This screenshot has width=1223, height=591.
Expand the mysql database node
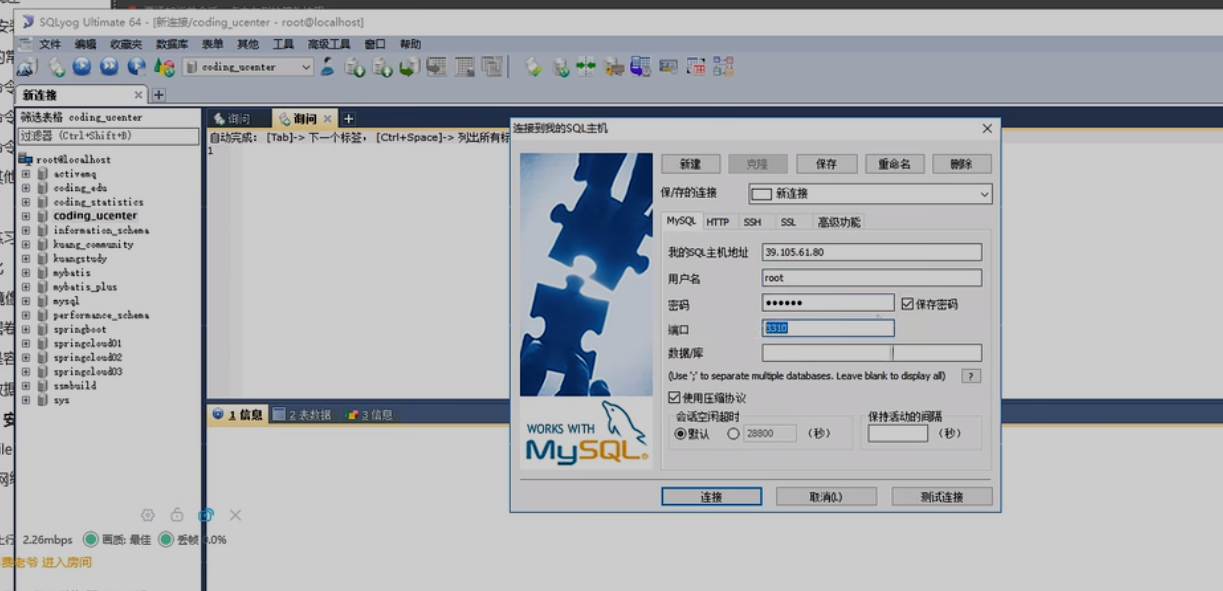(x=26, y=301)
